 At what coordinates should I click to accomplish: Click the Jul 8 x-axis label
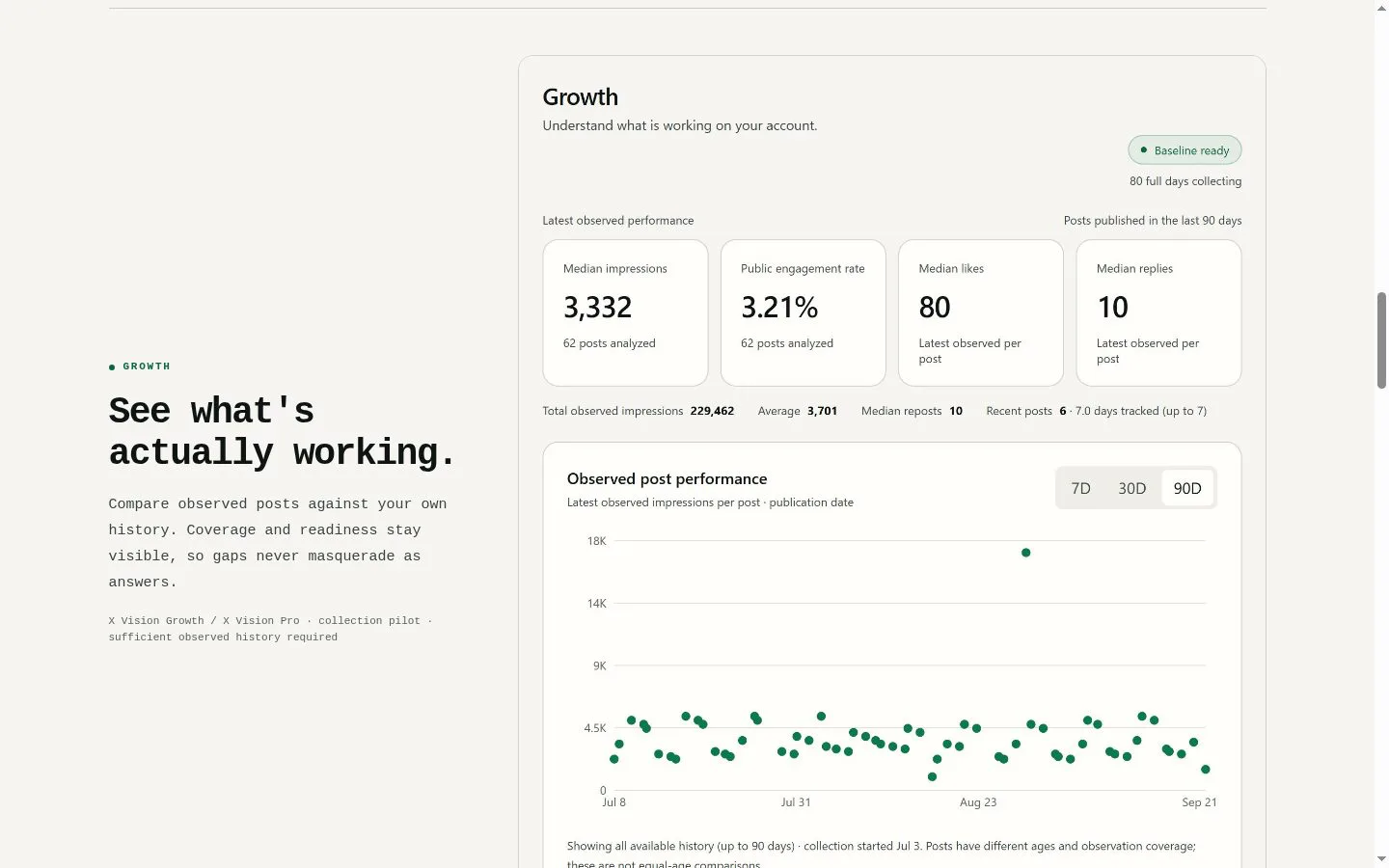(x=614, y=802)
